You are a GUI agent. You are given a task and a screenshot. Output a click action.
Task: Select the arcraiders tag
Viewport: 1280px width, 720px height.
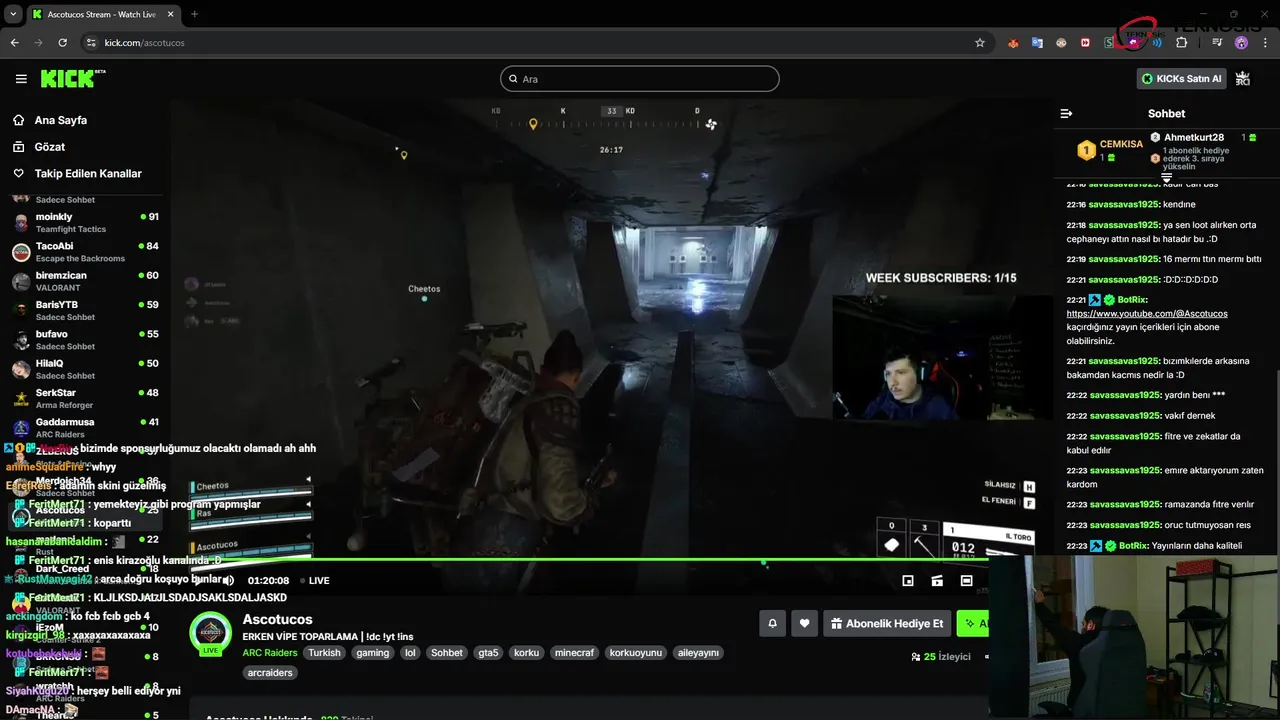click(x=270, y=673)
